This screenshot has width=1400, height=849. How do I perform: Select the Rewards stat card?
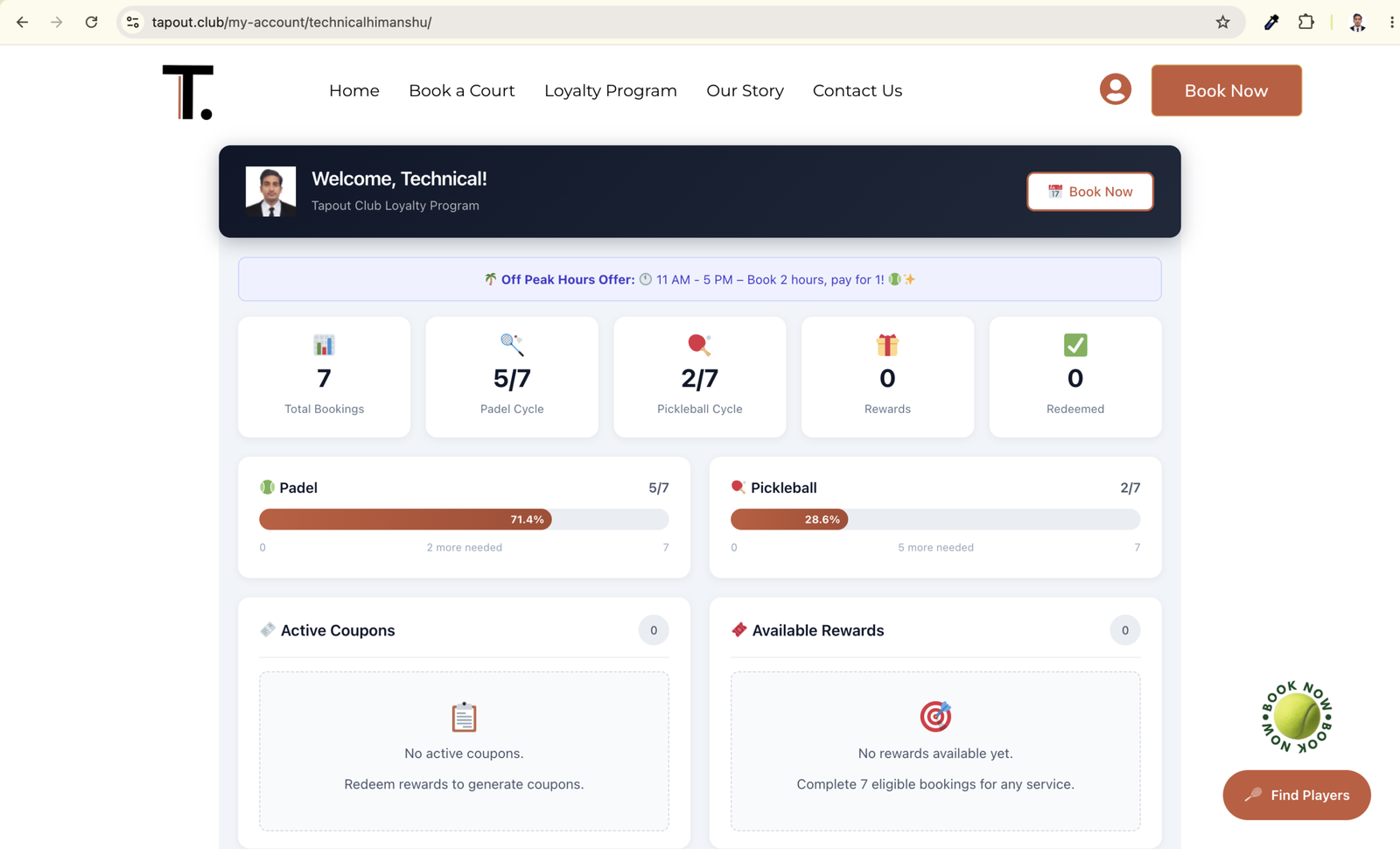pos(887,377)
